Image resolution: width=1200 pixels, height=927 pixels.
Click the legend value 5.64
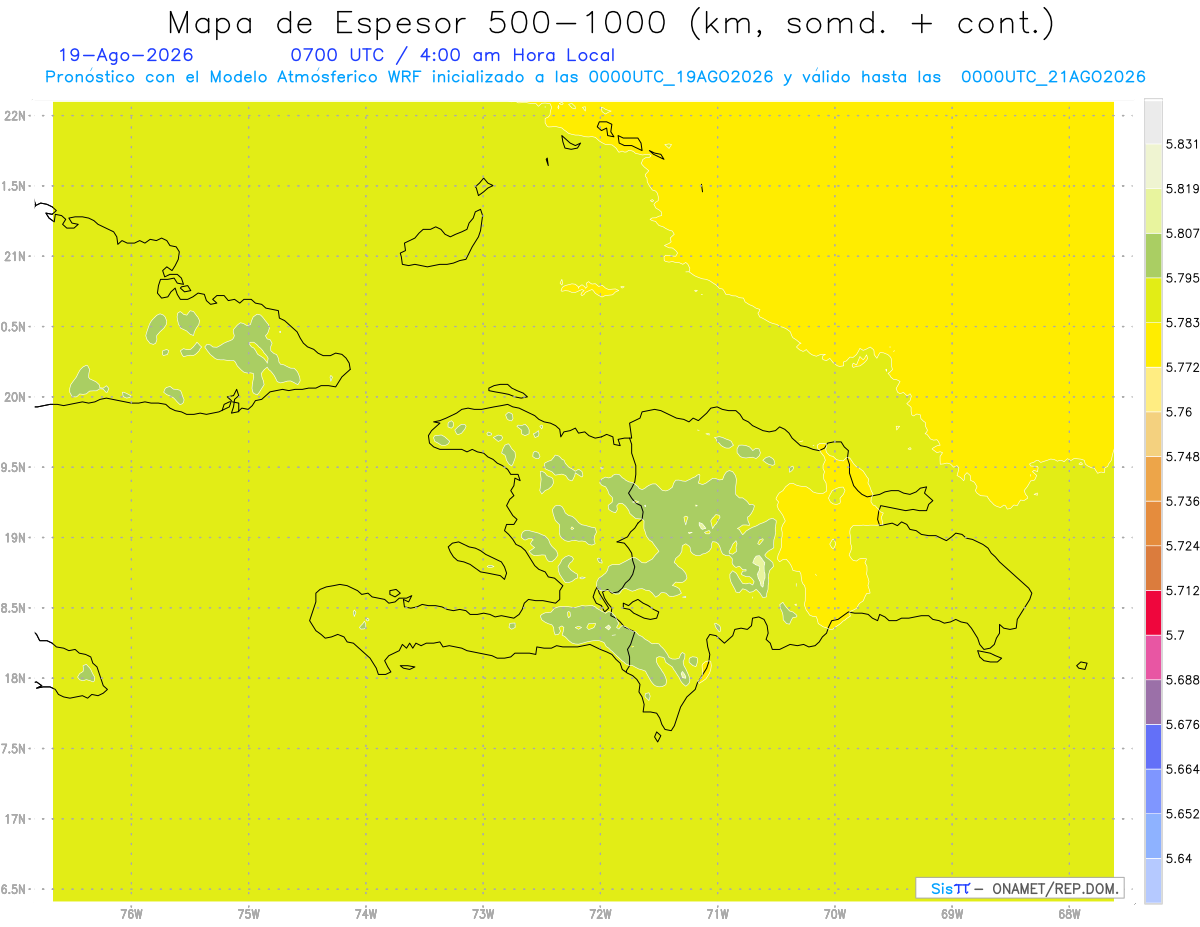coord(1179,858)
